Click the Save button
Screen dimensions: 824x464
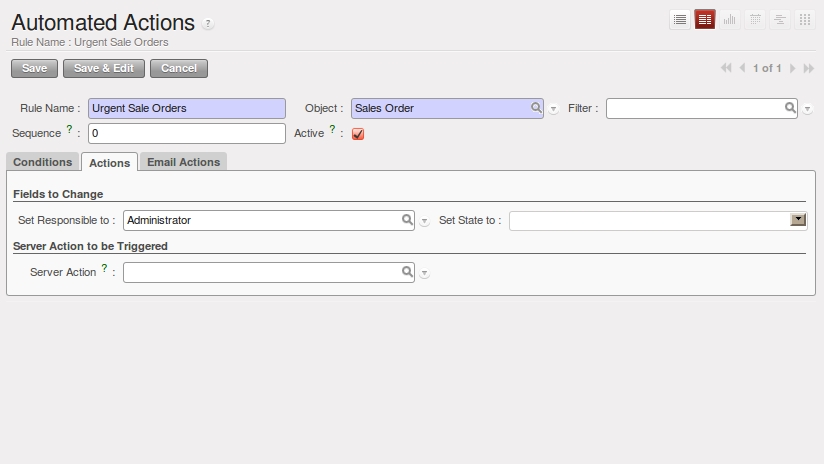click(x=34, y=68)
